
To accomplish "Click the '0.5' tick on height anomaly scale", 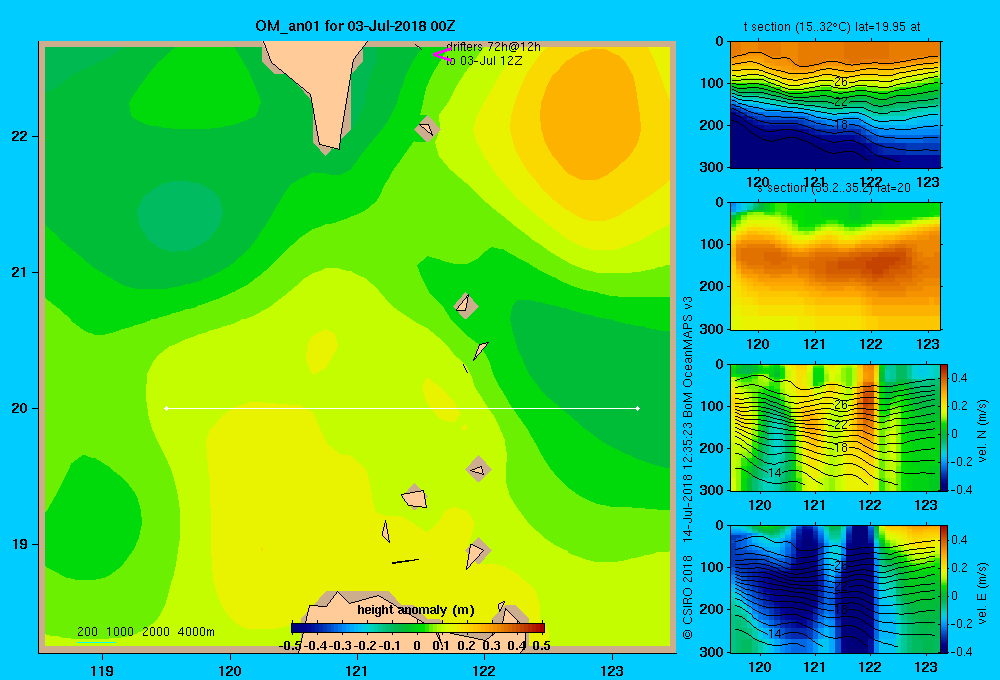I will tap(541, 646).
